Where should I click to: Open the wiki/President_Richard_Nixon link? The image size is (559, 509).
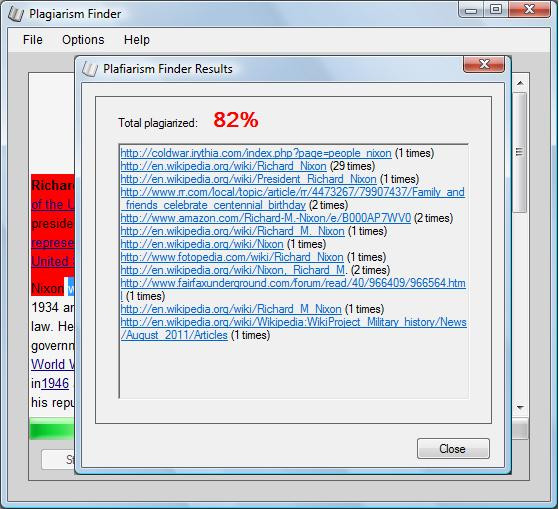pyautogui.click(x=248, y=179)
